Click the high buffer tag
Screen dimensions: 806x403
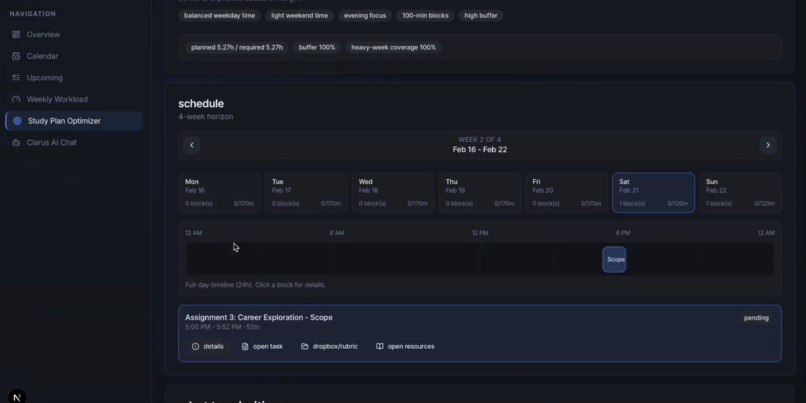point(481,15)
